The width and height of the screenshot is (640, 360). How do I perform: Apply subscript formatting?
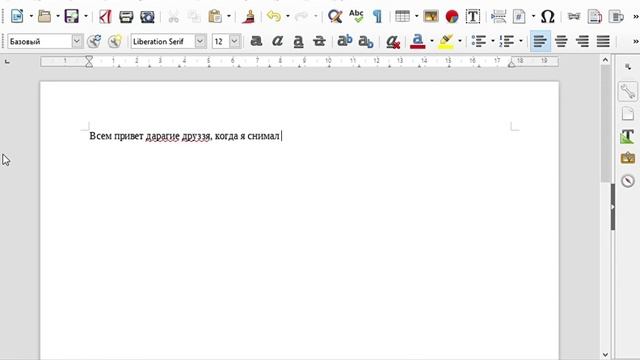click(366, 41)
